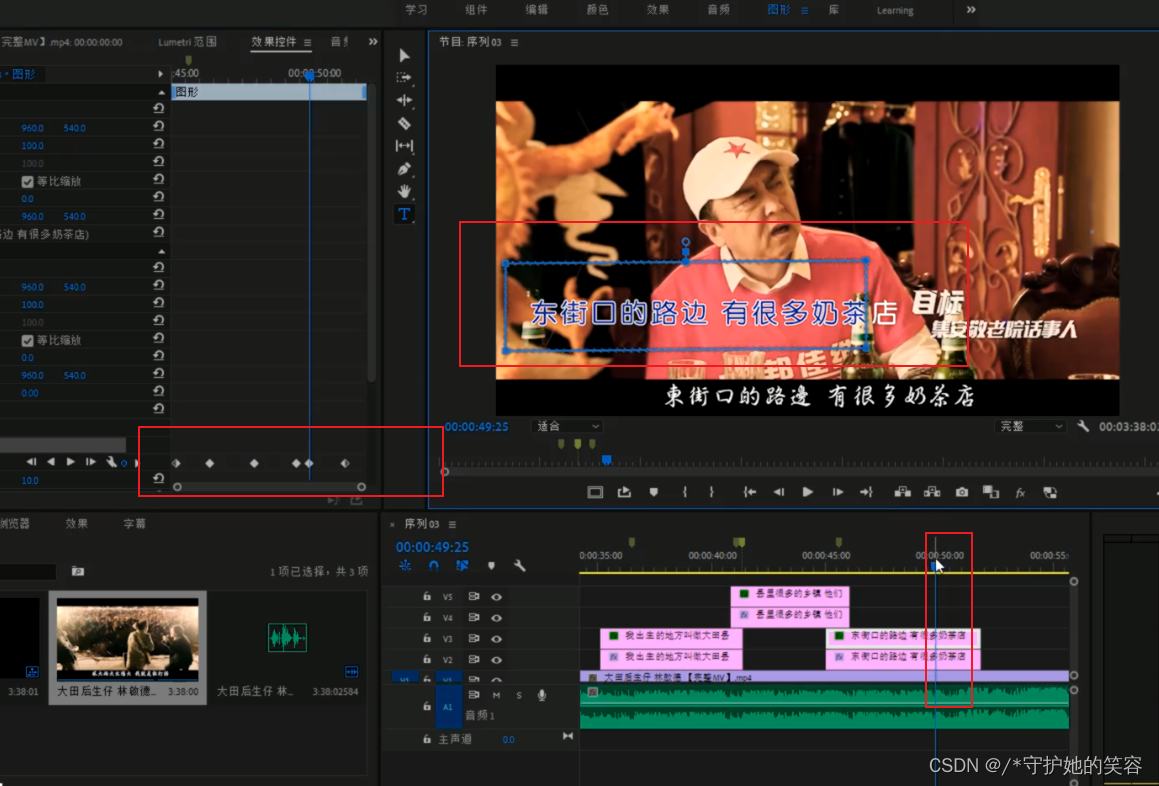This screenshot has width=1159, height=786.
Task: Open the Lumetri 范围 tab
Action: (x=188, y=42)
